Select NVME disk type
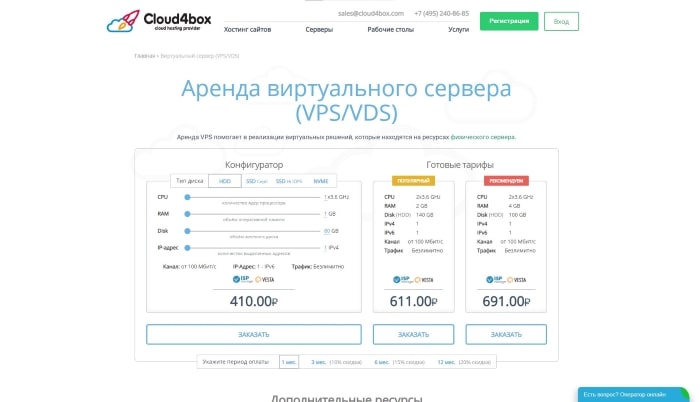Image resolution: width=700 pixels, height=402 pixels. click(x=321, y=181)
